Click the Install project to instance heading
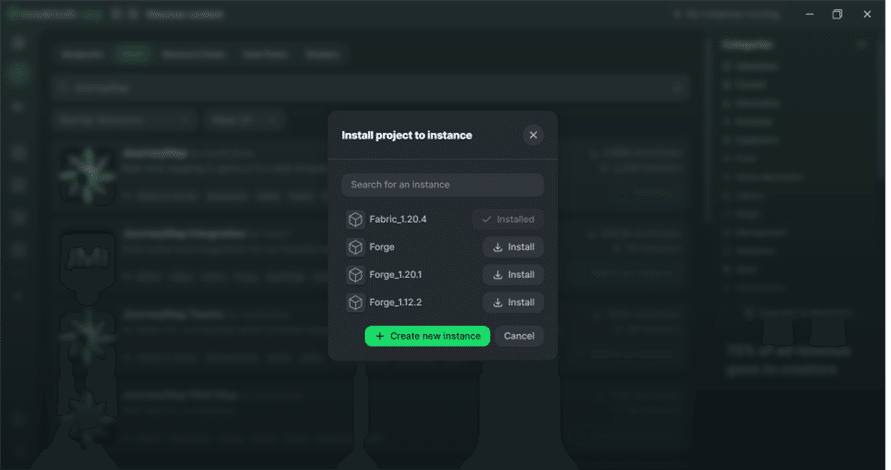 pos(407,135)
